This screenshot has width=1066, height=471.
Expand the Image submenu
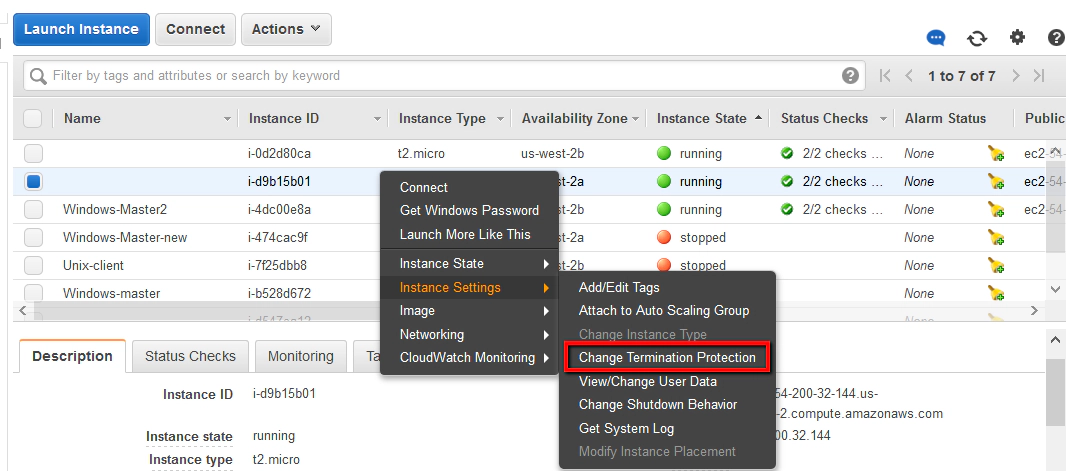click(x=469, y=311)
